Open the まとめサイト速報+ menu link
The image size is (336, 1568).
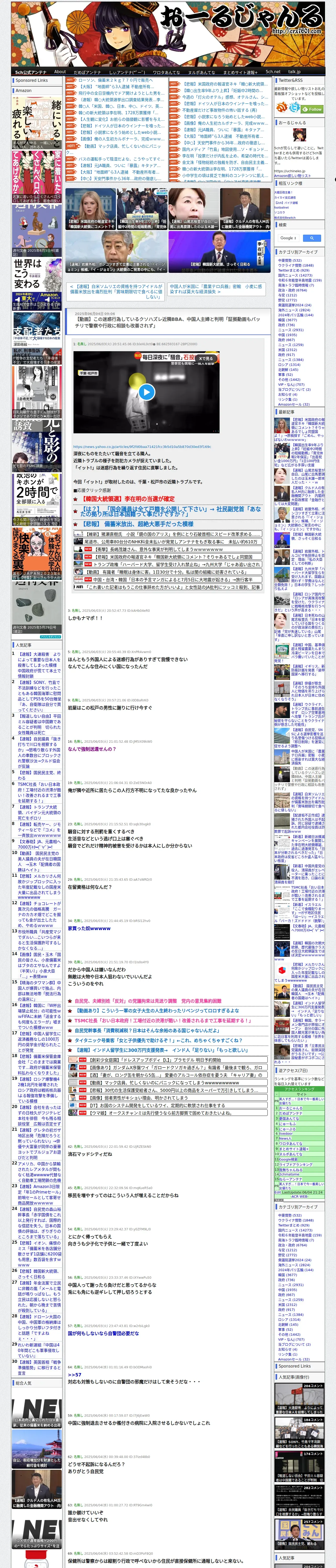pyautogui.click(x=241, y=72)
